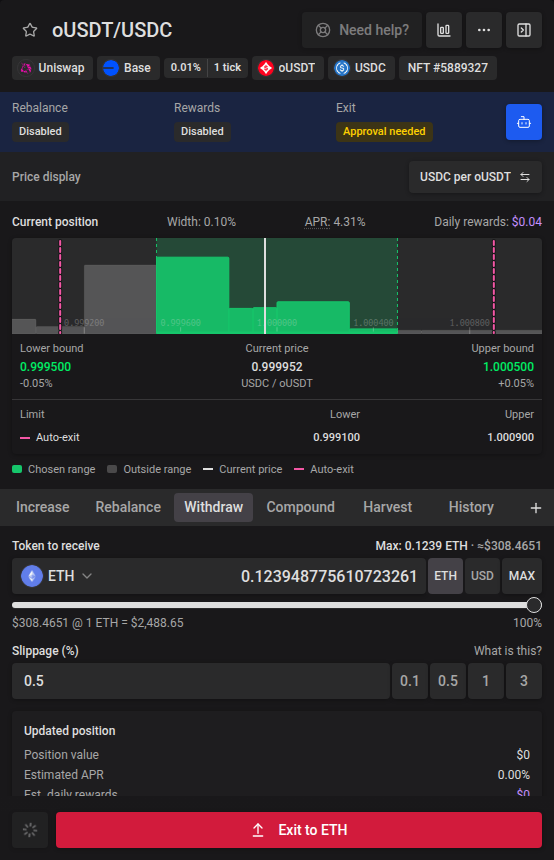
Task: Click the Width: 0.10% label
Action: [201, 222]
